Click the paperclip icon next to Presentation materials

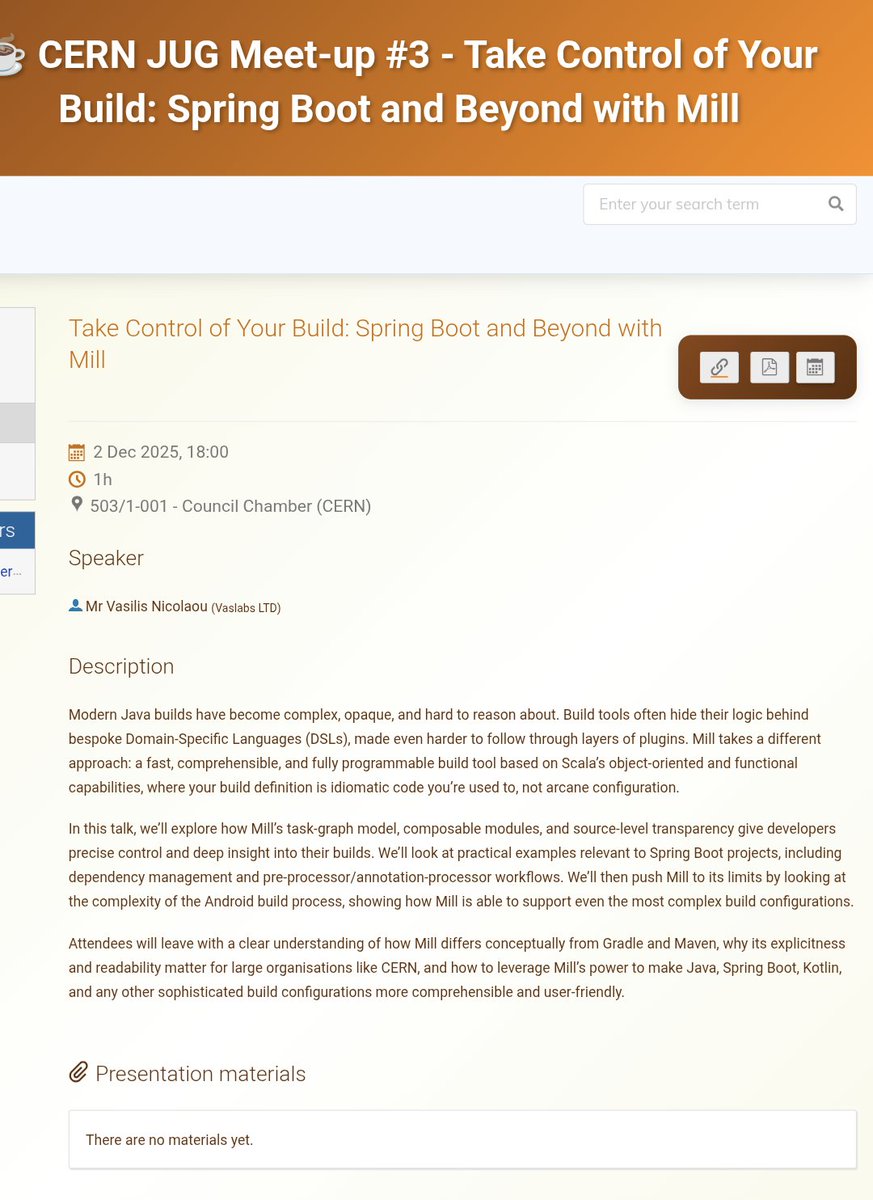tap(79, 1073)
